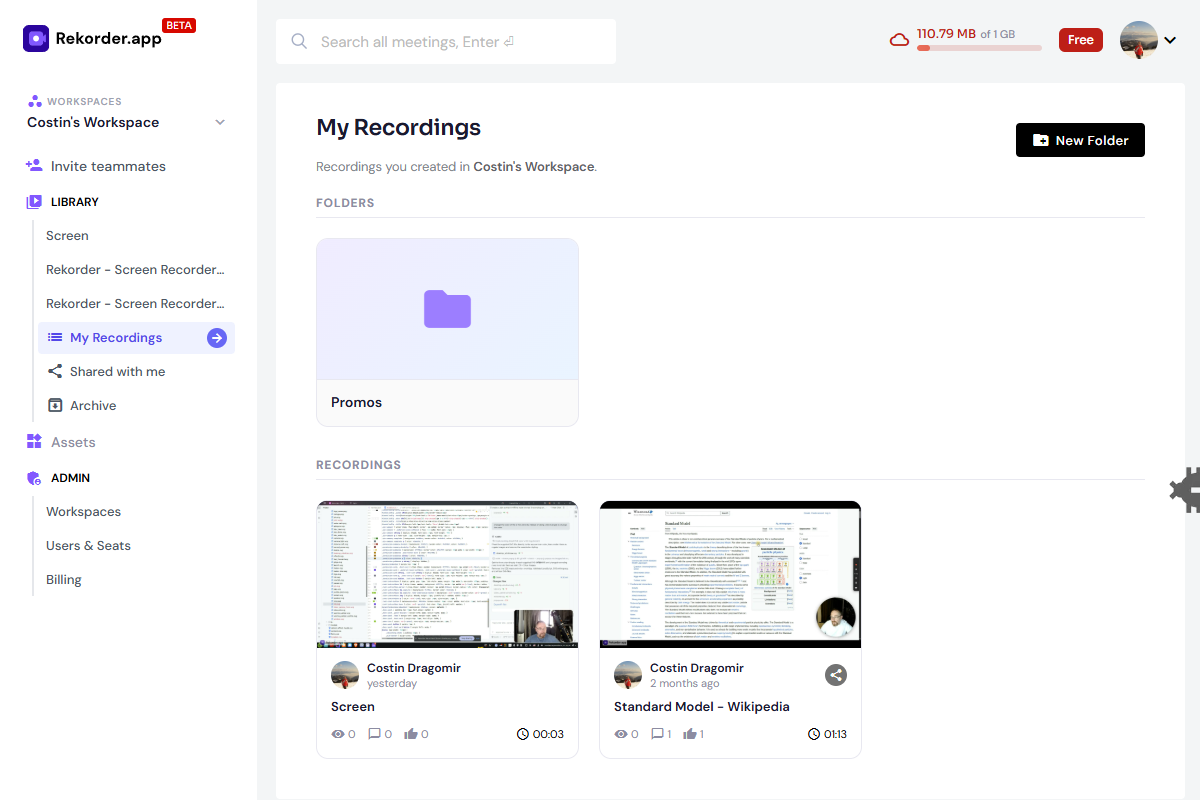Click Costin Dragomir name on Screen card
The height and width of the screenshot is (800, 1200).
tap(414, 668)
